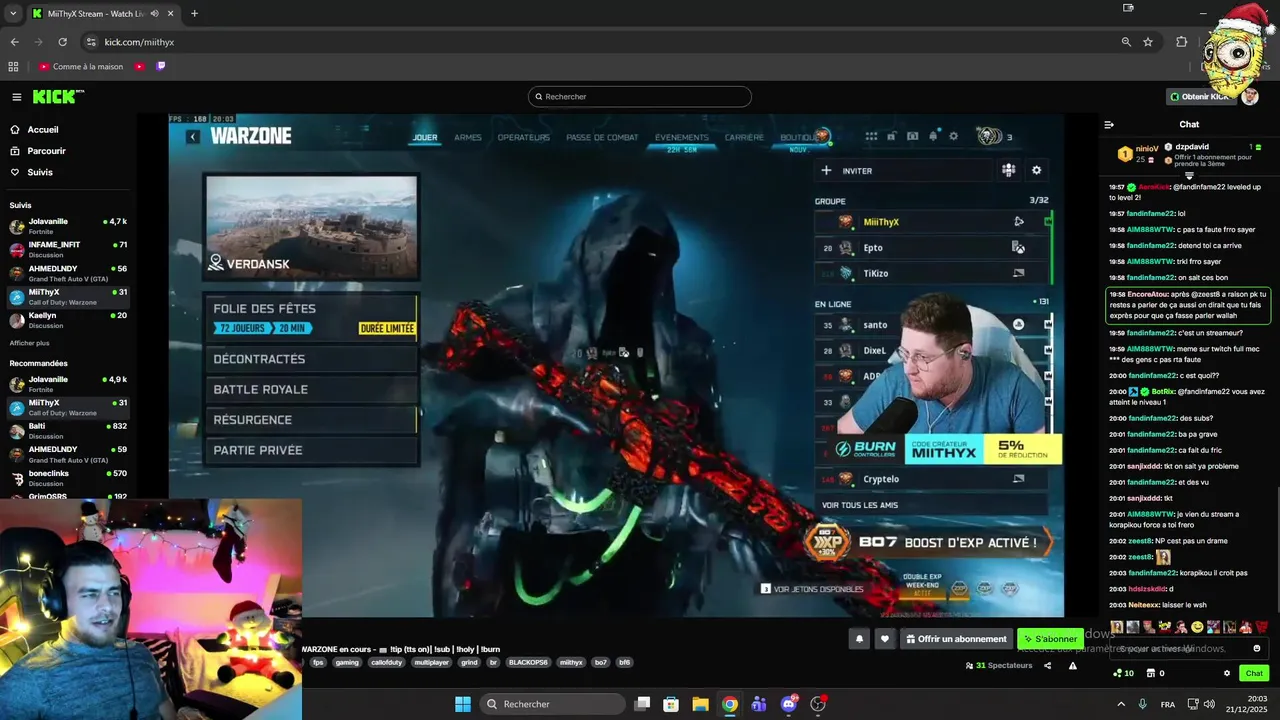This screenshot has width=1280, height=720.
Task: Open the Chrome tab search dropdown arrow
Action: 13,14
